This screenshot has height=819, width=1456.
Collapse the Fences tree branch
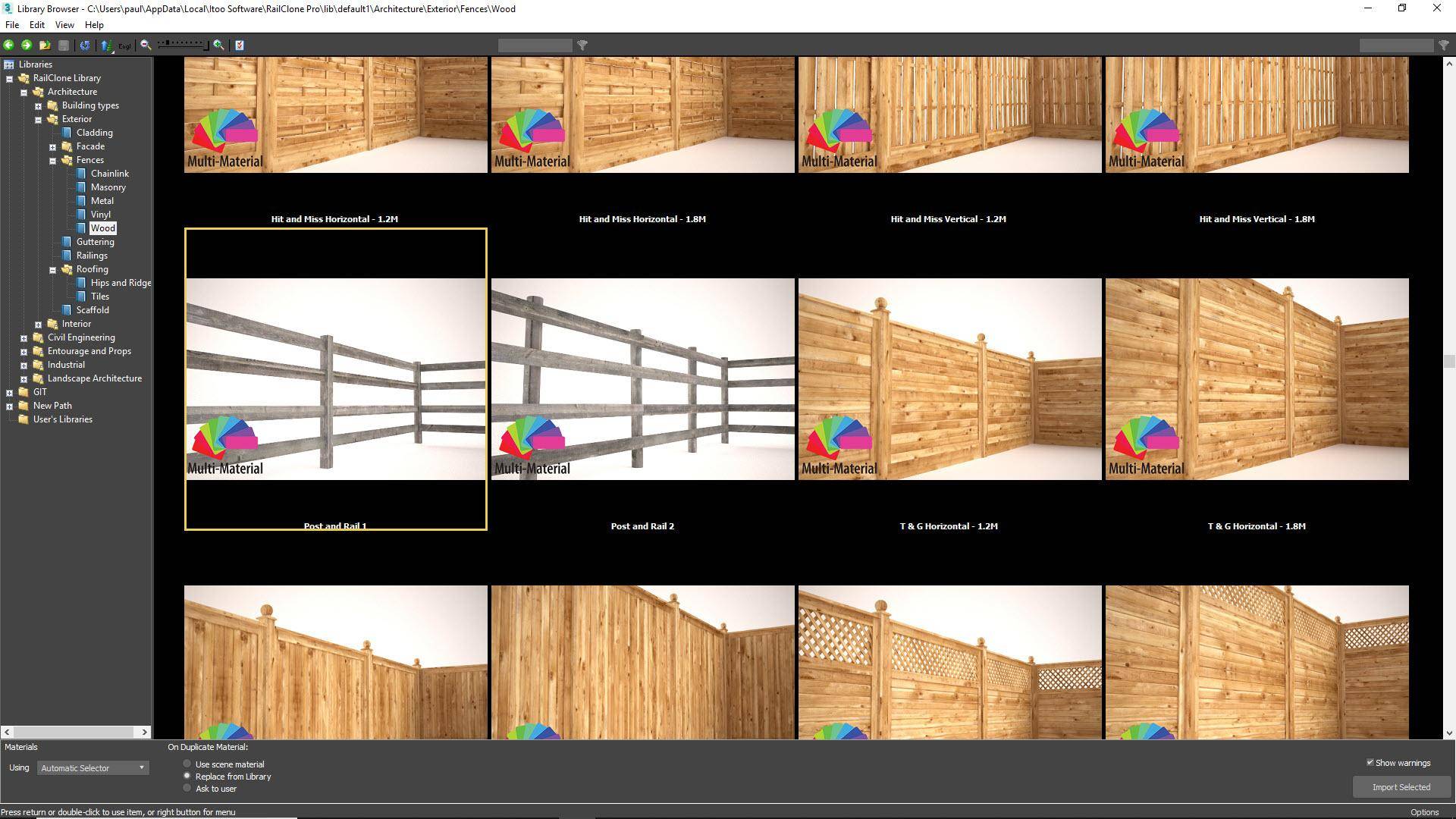click(x=52, y=160)
